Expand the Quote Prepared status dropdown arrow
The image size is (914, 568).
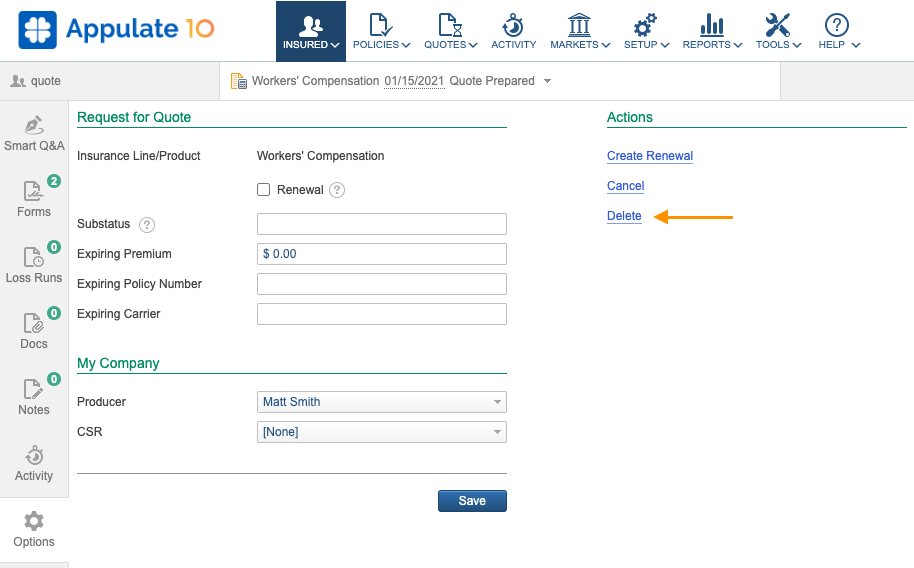coord(548,81)
